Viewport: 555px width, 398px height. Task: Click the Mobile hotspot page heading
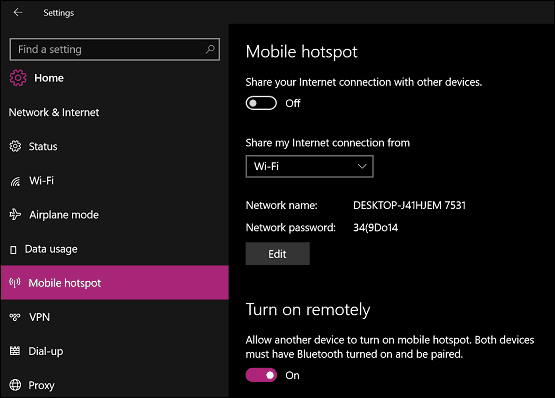(302, 52)
